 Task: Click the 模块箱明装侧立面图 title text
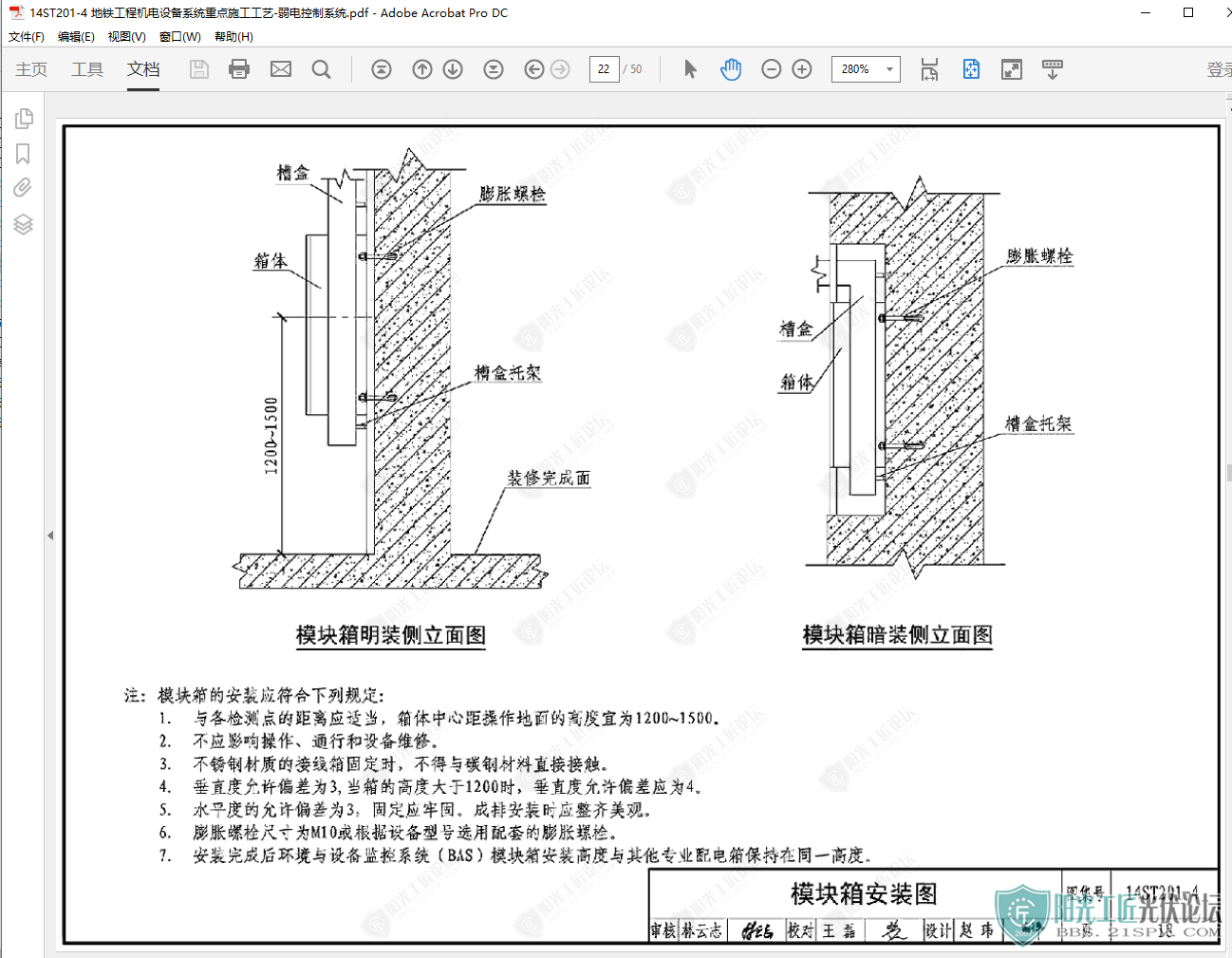391,635
